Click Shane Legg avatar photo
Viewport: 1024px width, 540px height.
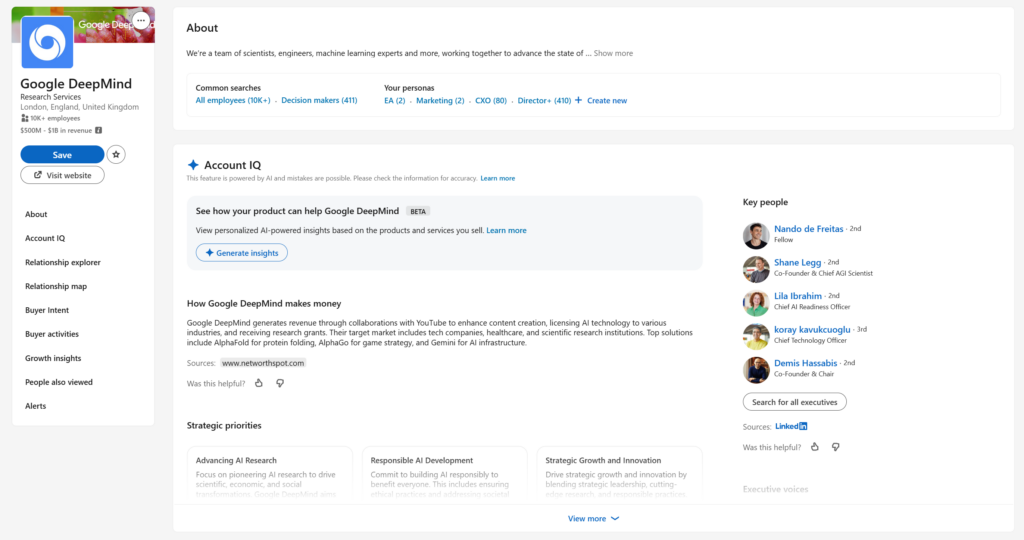[x=756, y=269]
